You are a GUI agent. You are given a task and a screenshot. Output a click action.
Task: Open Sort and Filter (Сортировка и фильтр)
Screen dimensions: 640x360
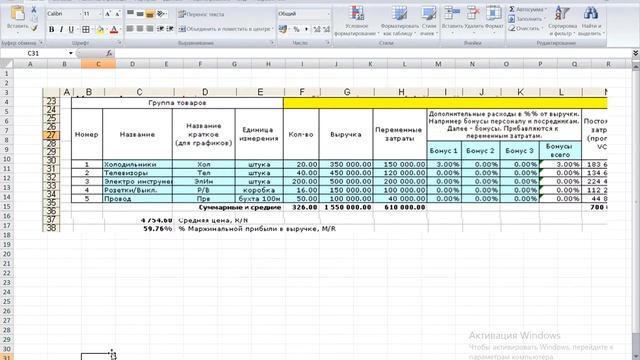click(x=562, y=20)
